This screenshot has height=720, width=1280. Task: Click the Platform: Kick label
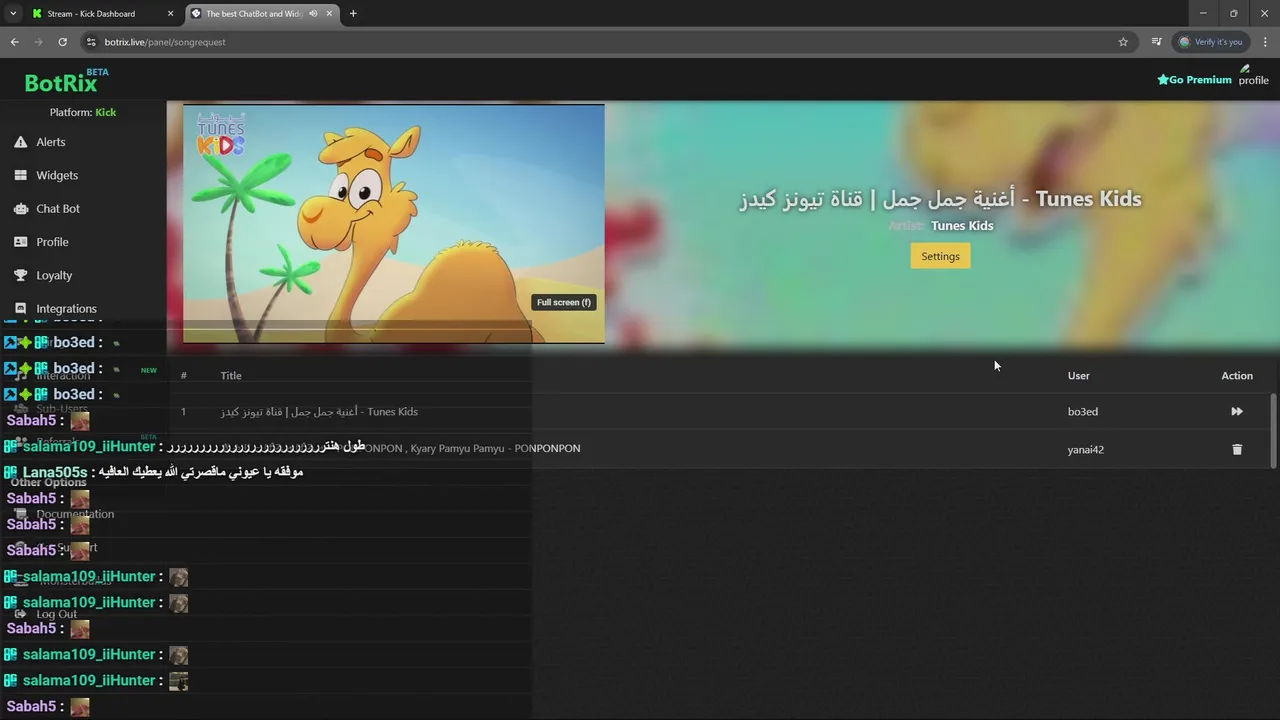tap(83, 112)
